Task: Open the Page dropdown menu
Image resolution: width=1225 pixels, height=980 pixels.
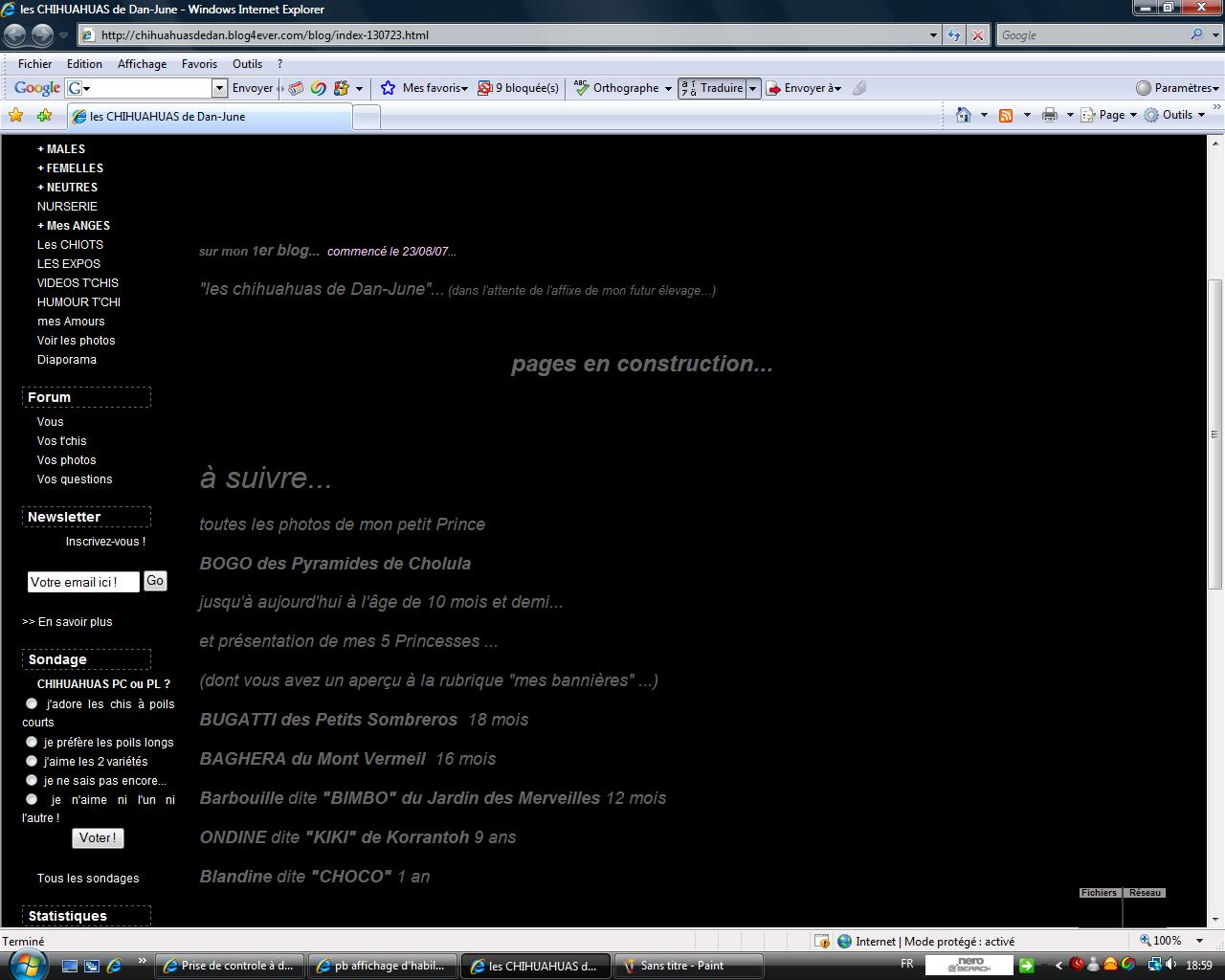Action: [x=1109, y=115]
